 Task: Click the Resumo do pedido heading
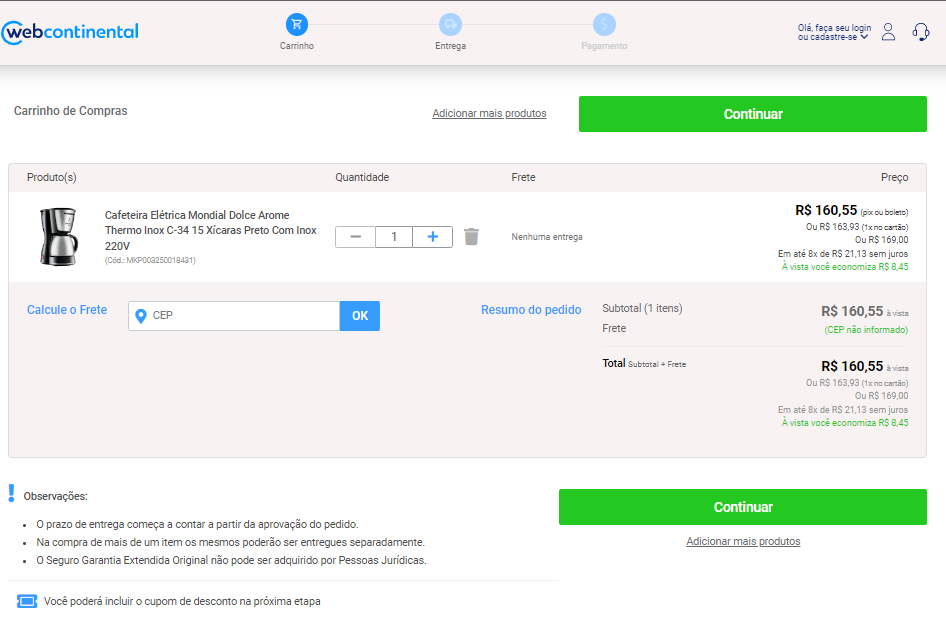pos(531,310)
